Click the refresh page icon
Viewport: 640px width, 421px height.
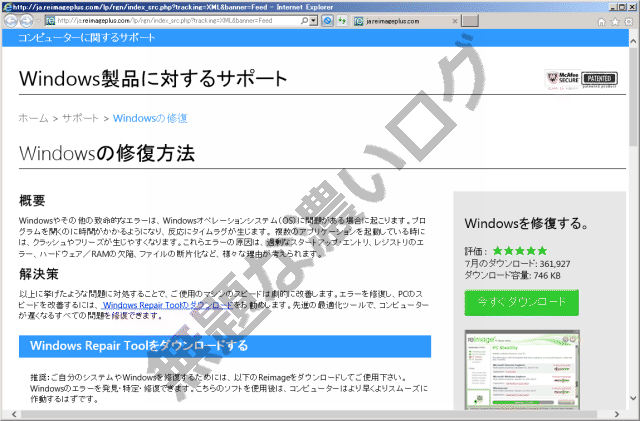tap(342, 20)
